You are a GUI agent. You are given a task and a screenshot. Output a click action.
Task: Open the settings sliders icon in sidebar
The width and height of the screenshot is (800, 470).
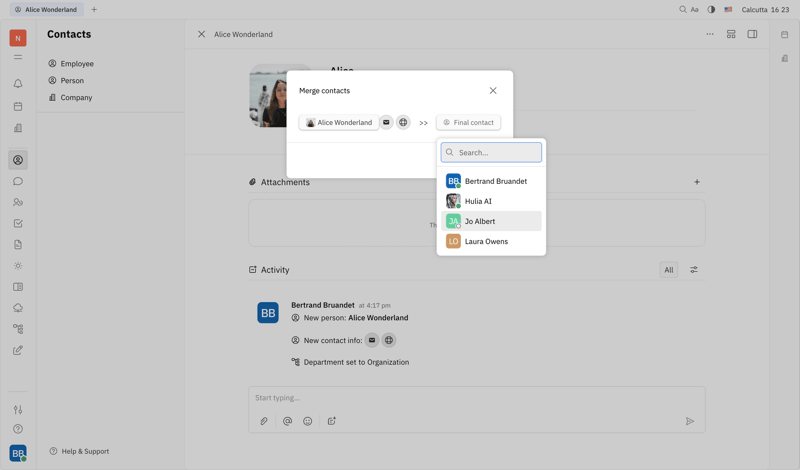pos(18,409)
